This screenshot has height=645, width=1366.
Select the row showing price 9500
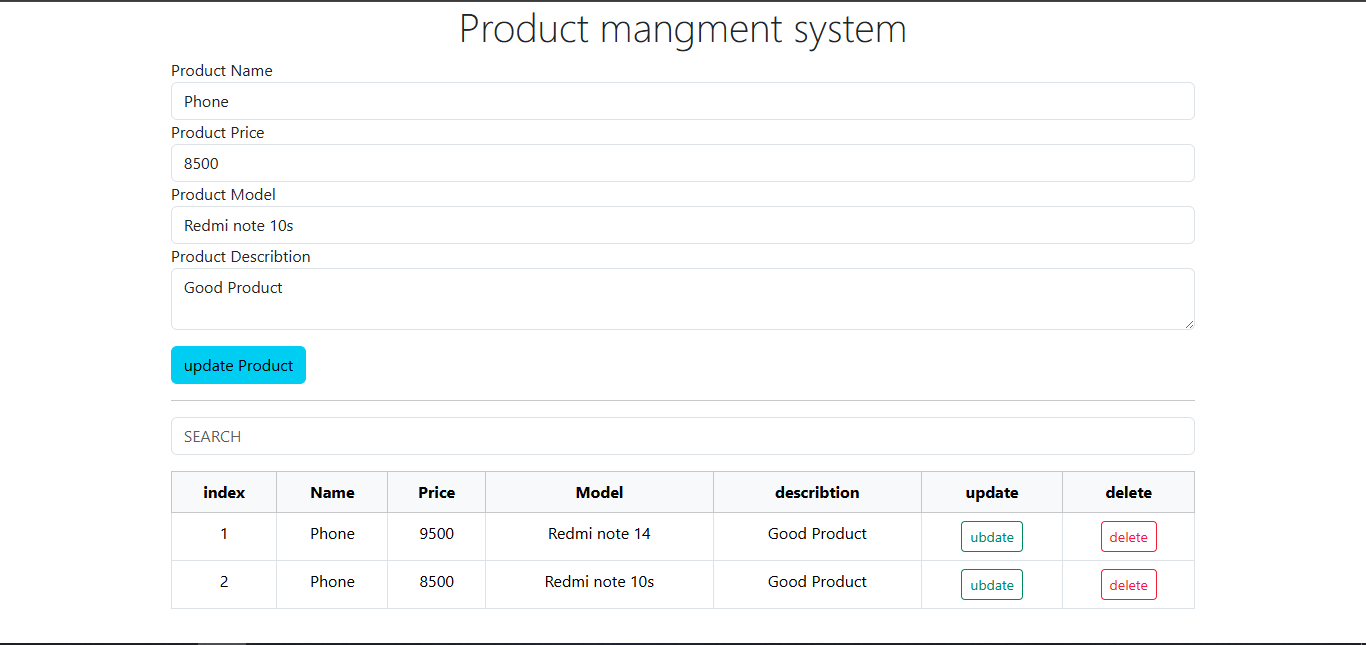point(436,533)
